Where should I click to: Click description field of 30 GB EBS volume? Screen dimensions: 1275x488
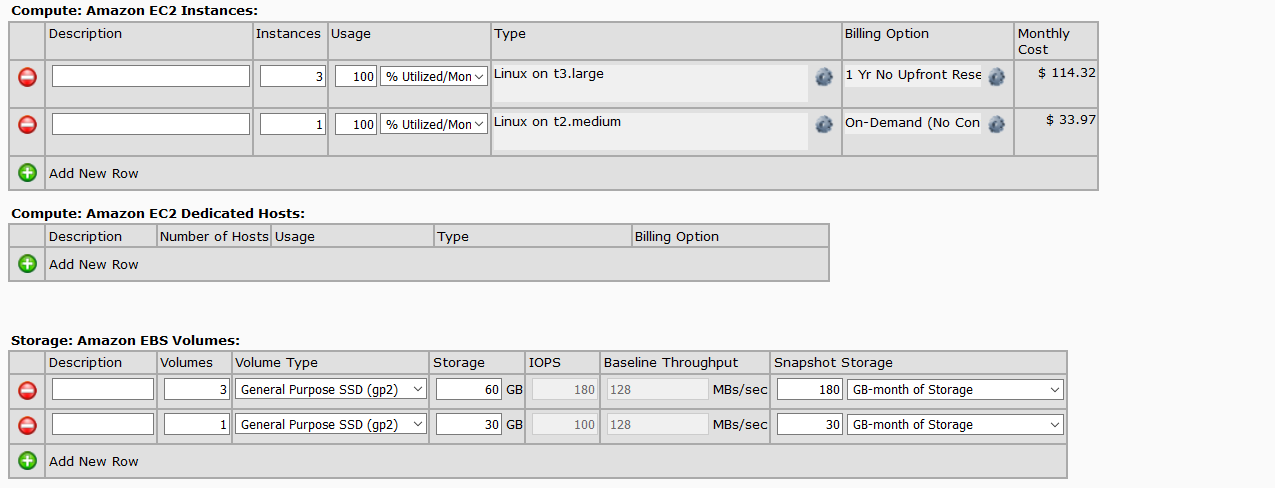[103, 424]
